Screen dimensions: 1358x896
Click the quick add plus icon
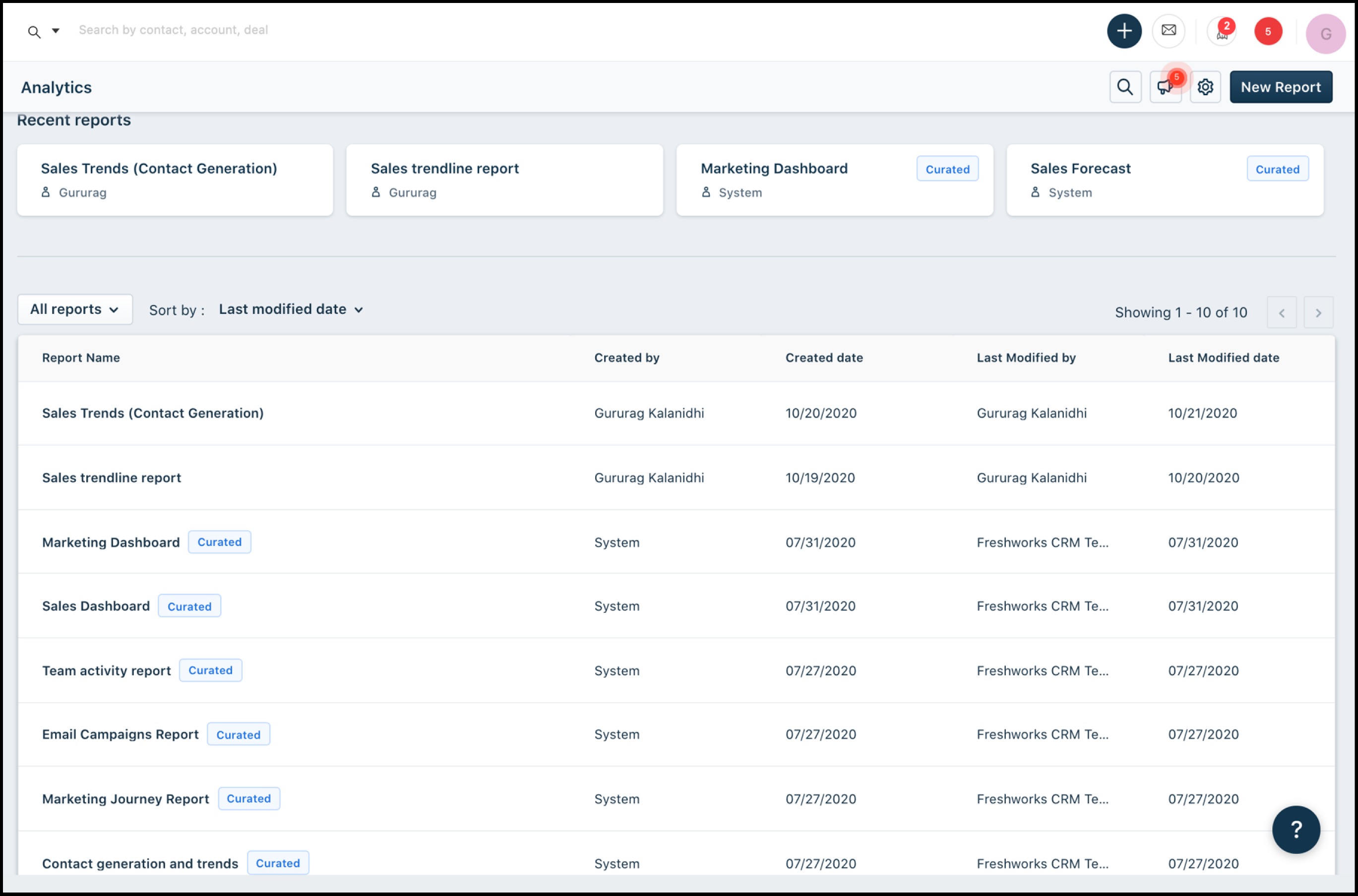tap(1124, 31)
